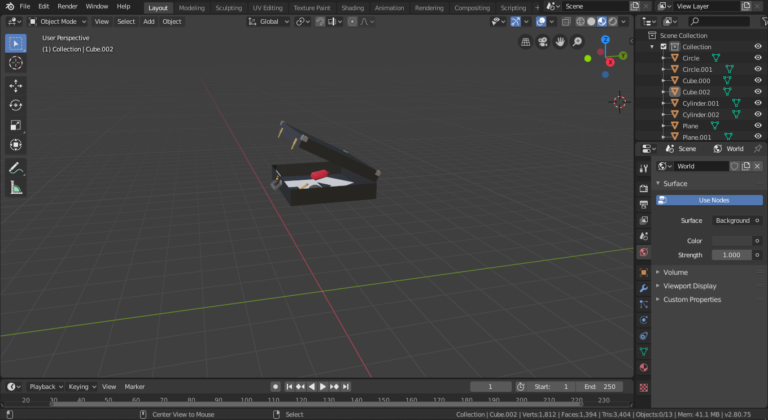Switch to the Sculpting workspace tab

229,7
